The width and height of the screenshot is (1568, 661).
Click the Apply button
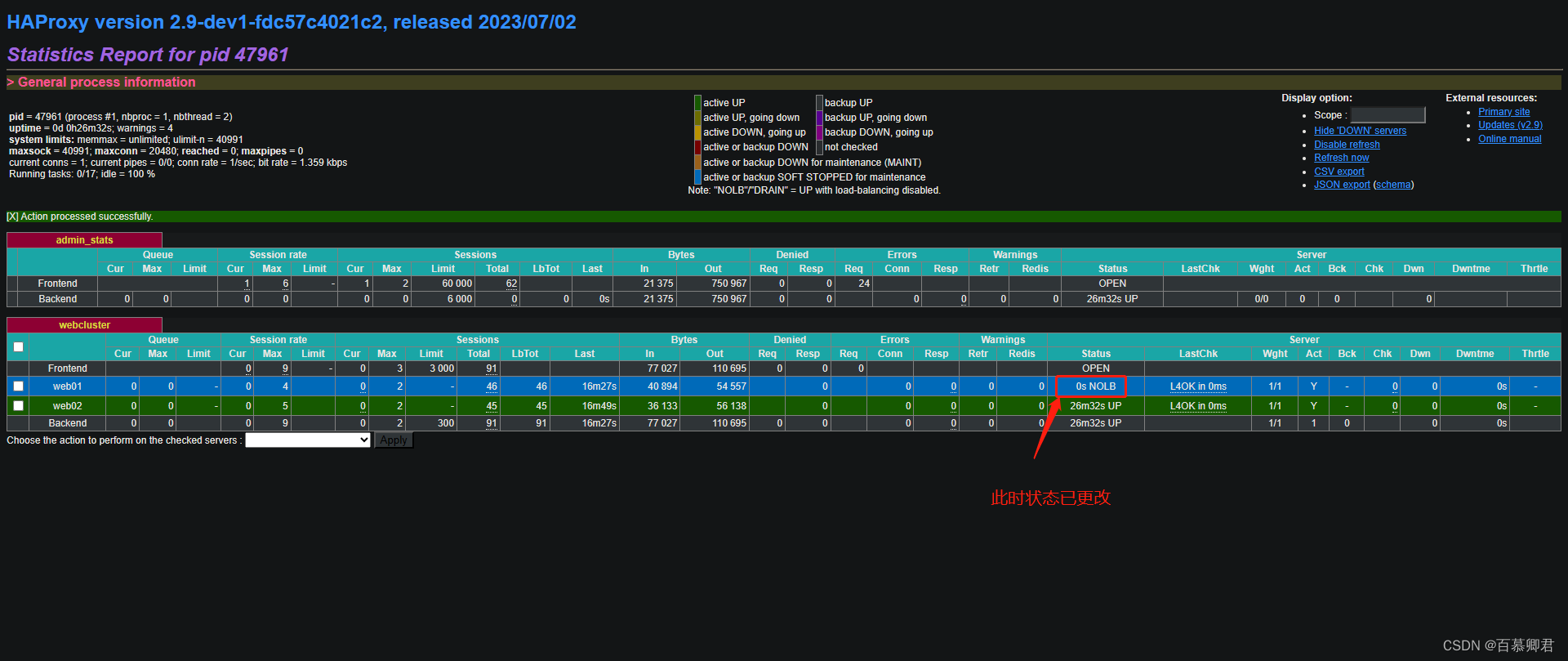[x=394, y=440]
